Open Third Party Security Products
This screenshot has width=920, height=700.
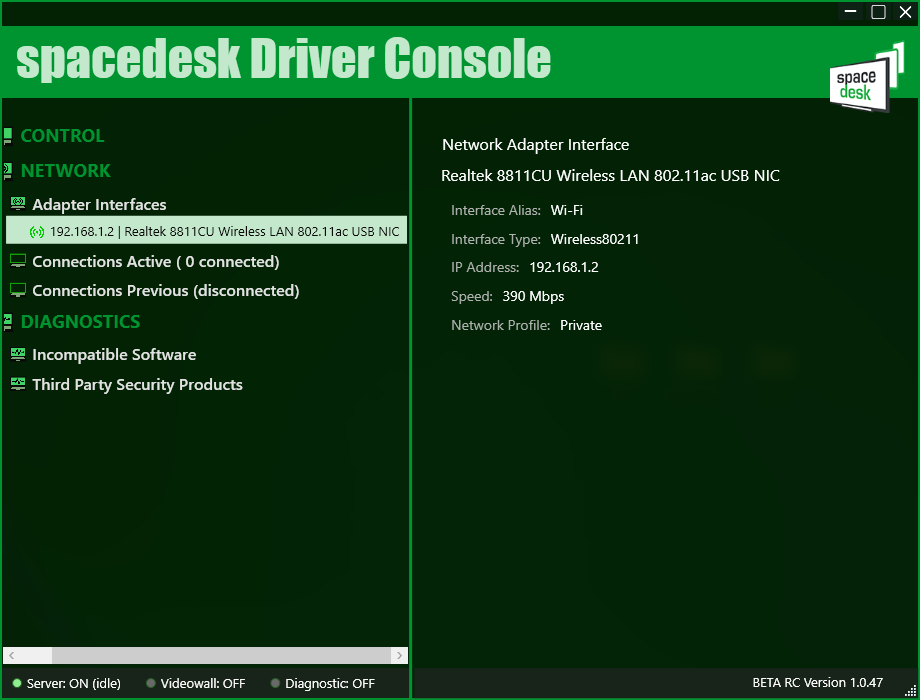(137, 384)
